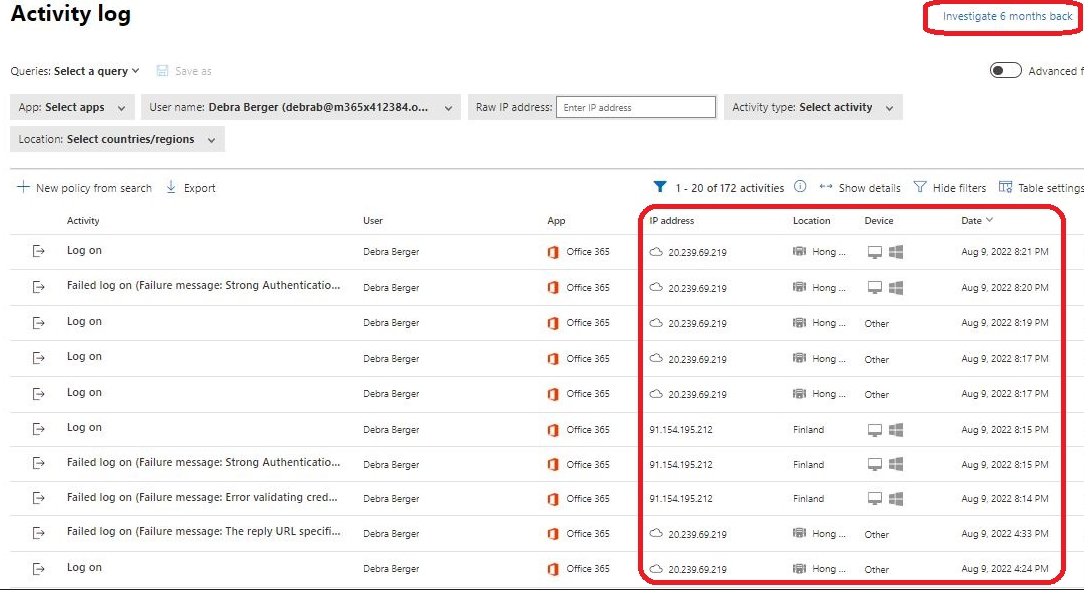Click New policy from search

(84, 188)
